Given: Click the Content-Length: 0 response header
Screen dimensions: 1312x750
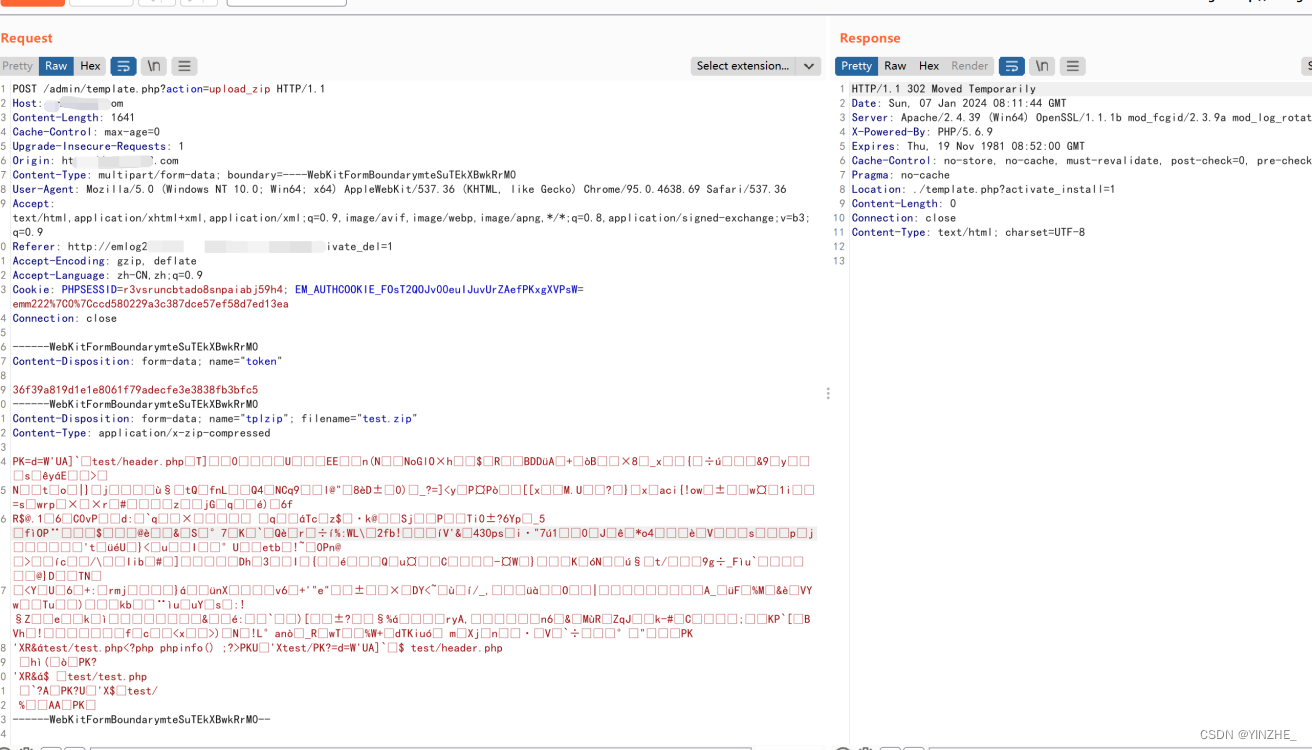Looking at the screenshot, I should pyautogui.click(x=903, y=204).
